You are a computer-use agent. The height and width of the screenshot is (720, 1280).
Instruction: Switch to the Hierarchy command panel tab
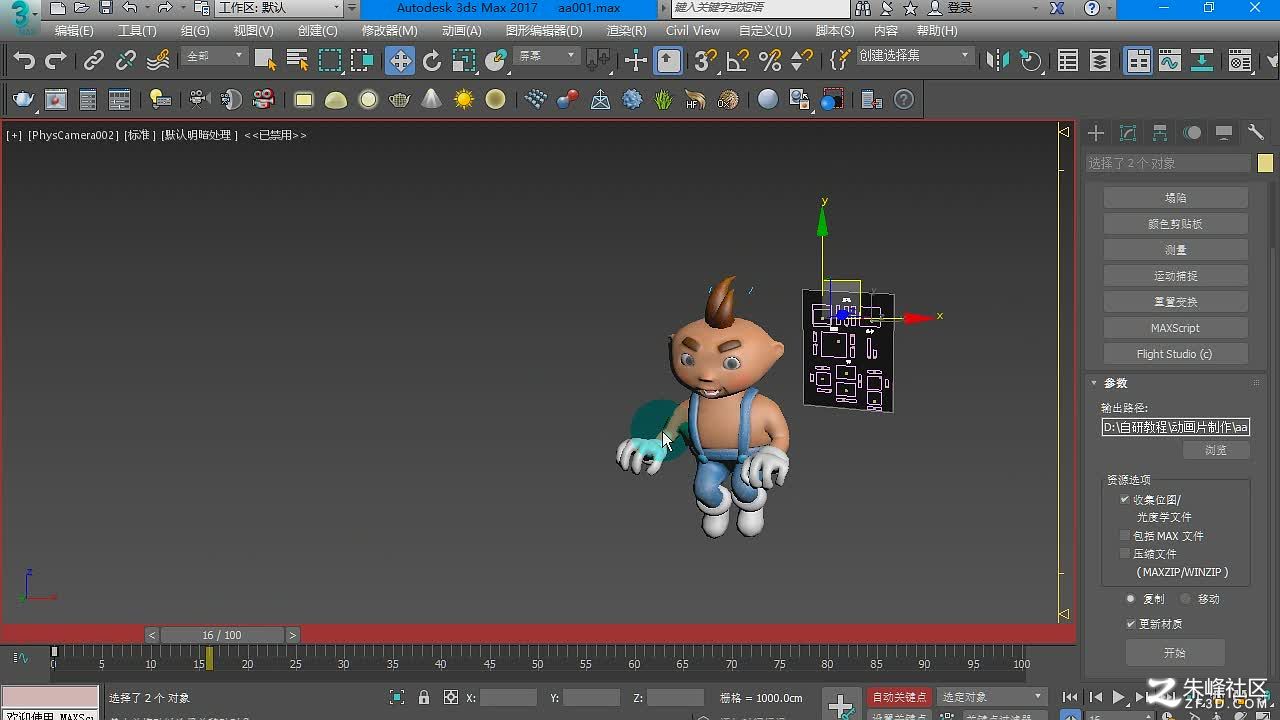(x=1160, y=133)
